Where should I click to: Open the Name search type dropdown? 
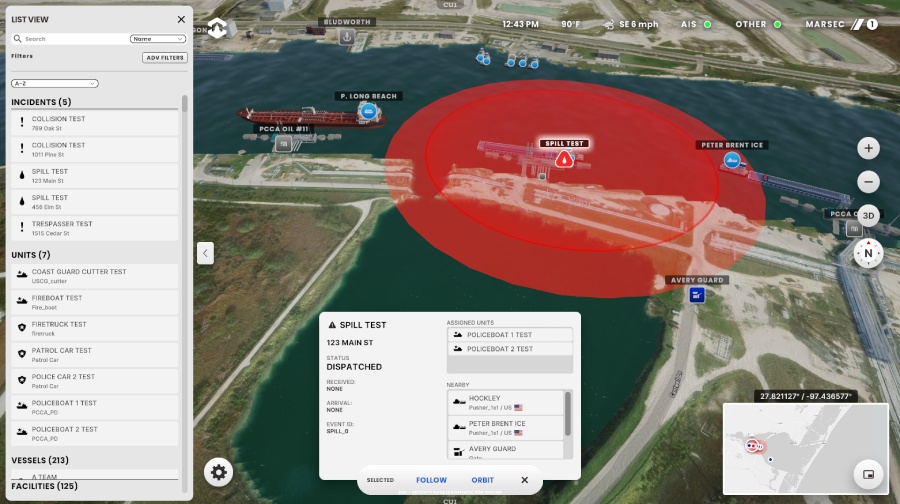click(158, 39)
